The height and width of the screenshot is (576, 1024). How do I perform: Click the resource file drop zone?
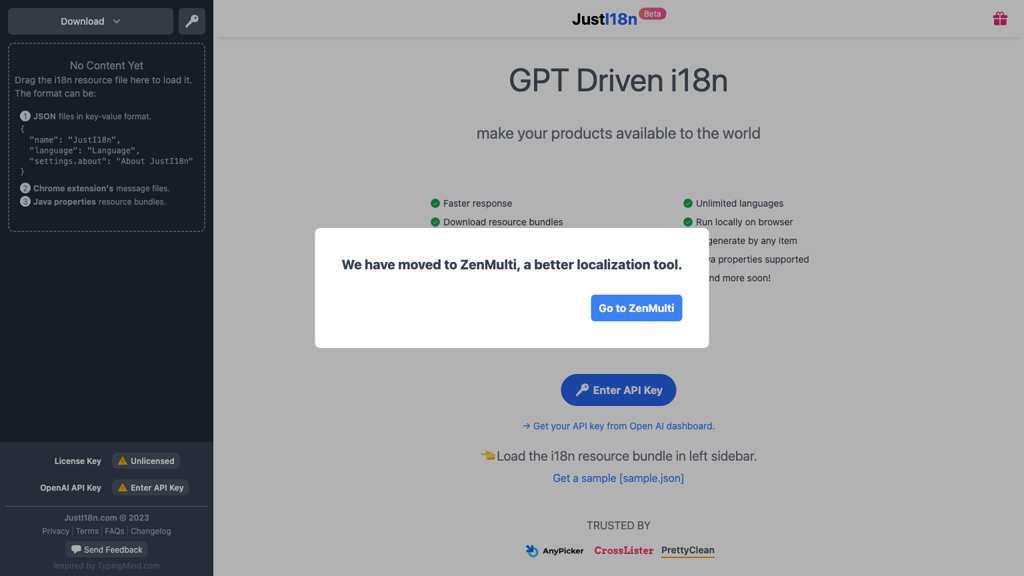click(x=106, y=137)
